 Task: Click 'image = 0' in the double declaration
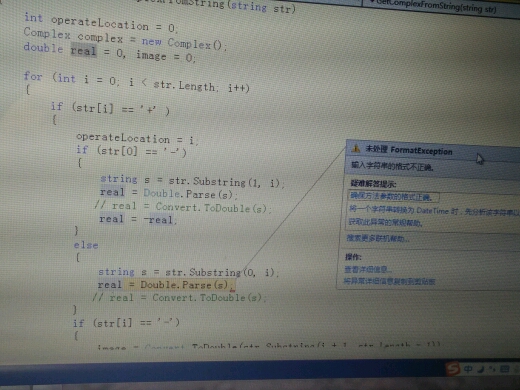point(165,56)
